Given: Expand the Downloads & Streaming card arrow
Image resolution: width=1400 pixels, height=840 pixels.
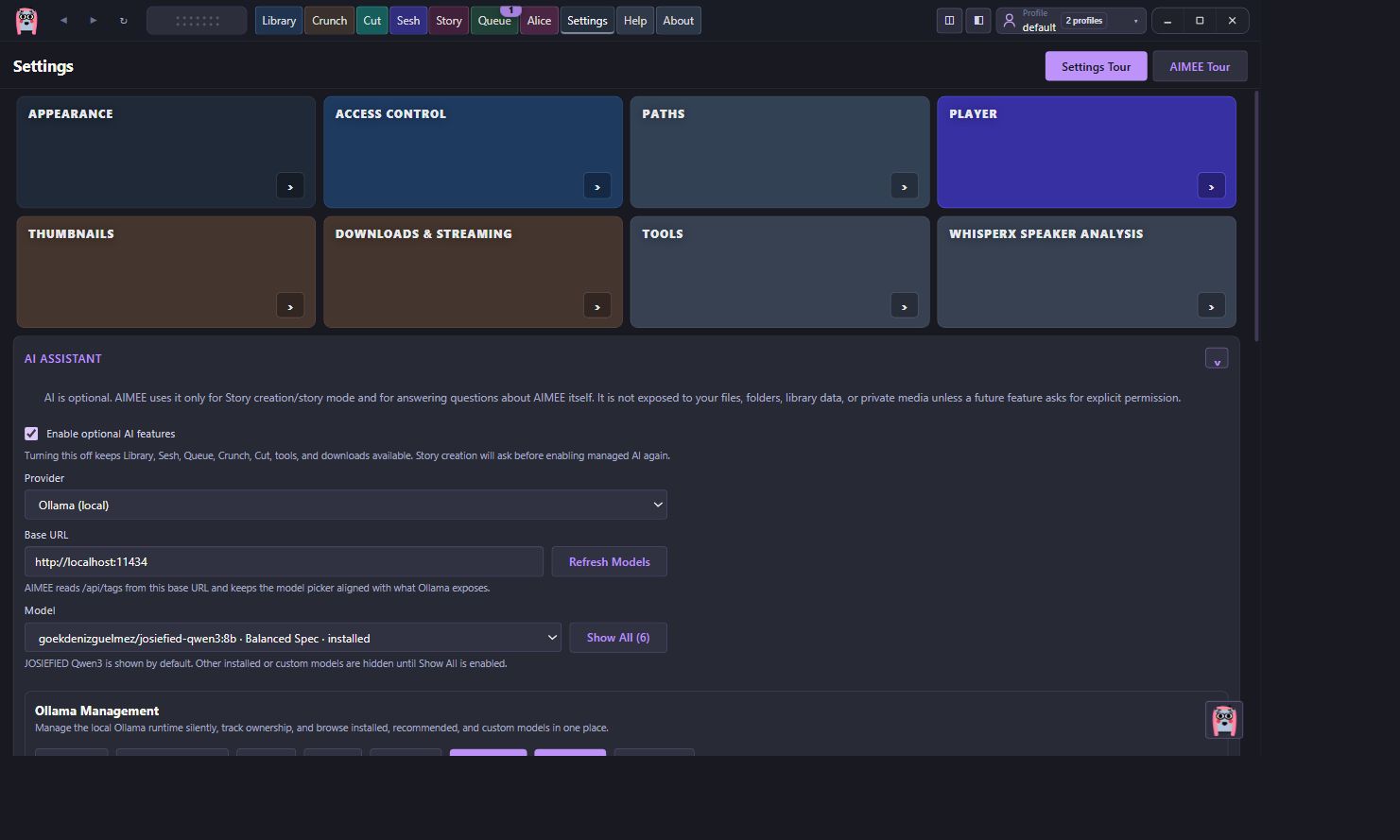Looking at the screenshot, I should (x=597, y=306).
